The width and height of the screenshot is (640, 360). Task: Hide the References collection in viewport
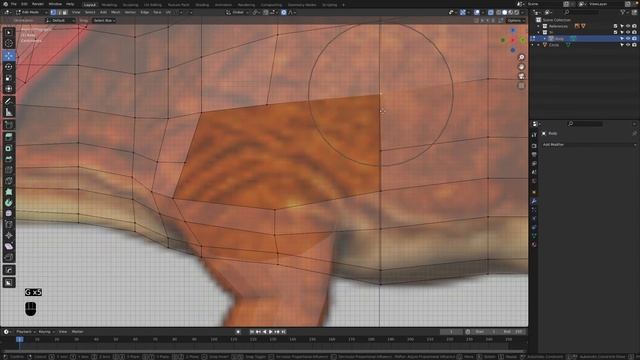coord(628,26)
